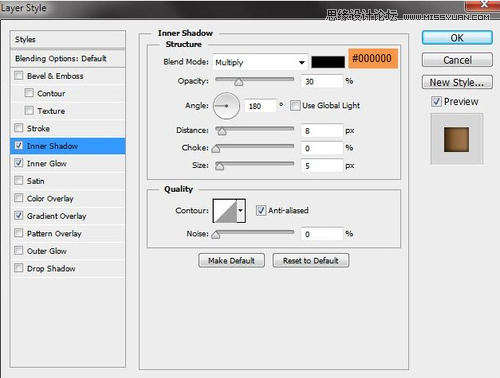Tick the Contour sub-option checkbox
This screenshot has height=378, width=500.
29,93
